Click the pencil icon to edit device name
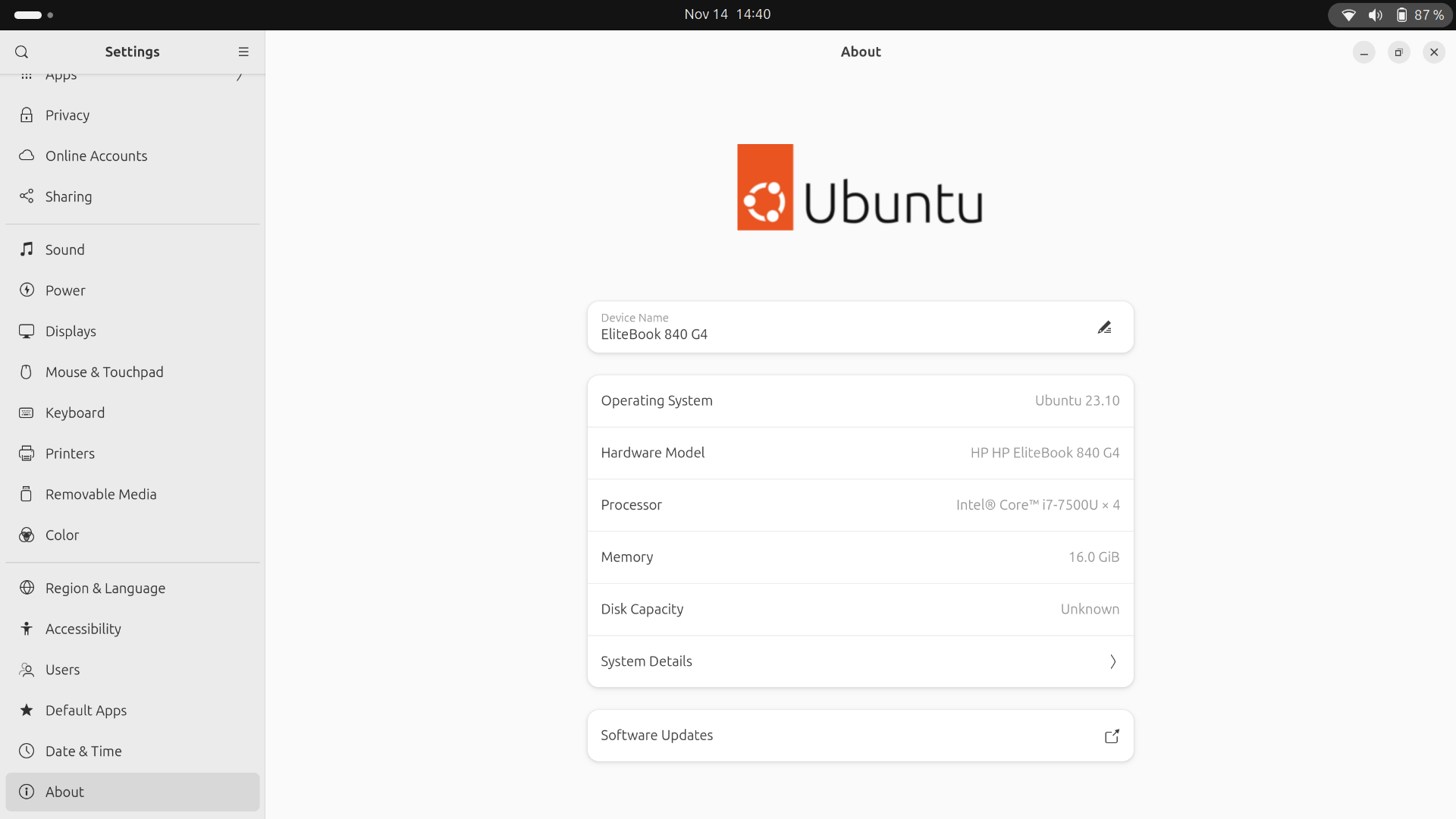The width and height of the screenshot is (1456, 819). coord(1104,328)
